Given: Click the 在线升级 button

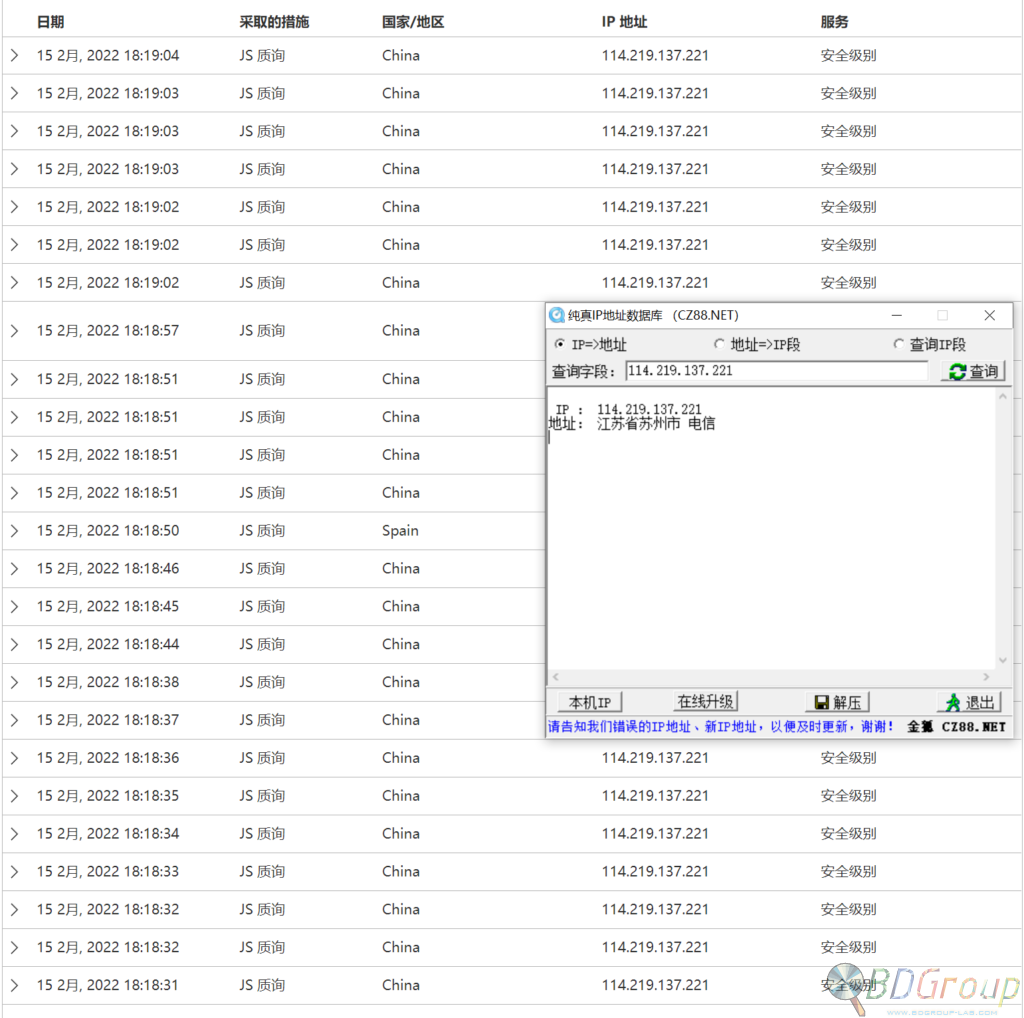Looking at the screenshot, I should (705, 702).
